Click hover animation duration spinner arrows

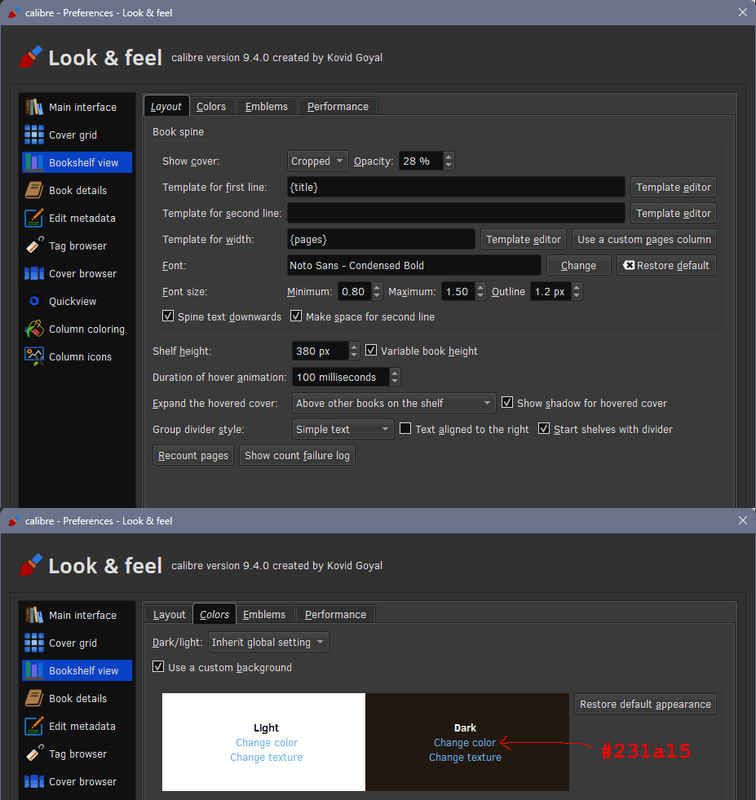pos(394,377)
